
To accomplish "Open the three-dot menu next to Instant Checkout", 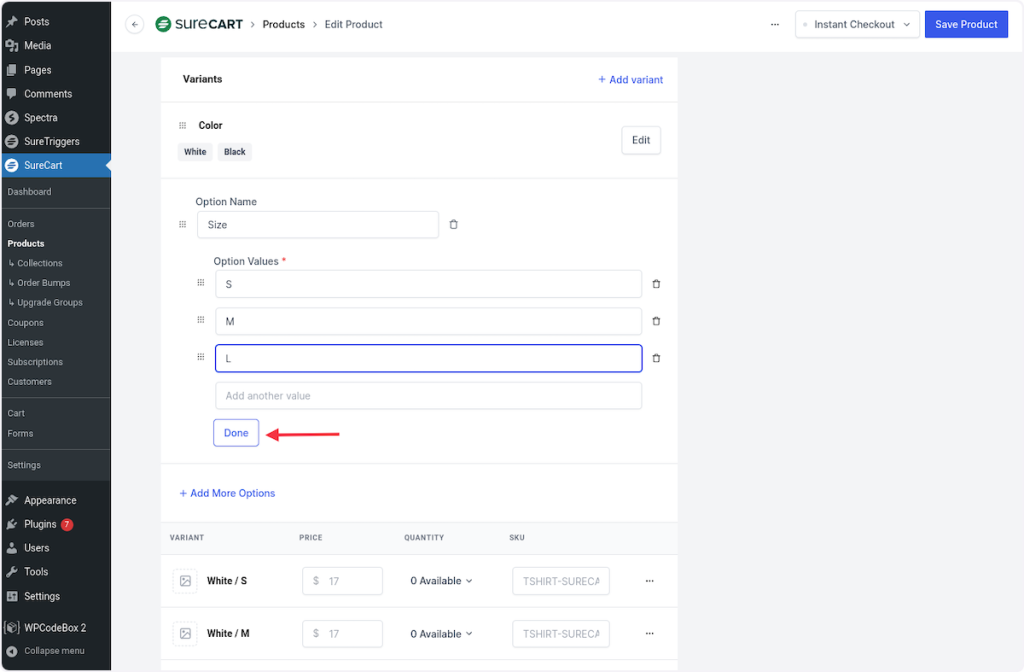I will [775, 25].
